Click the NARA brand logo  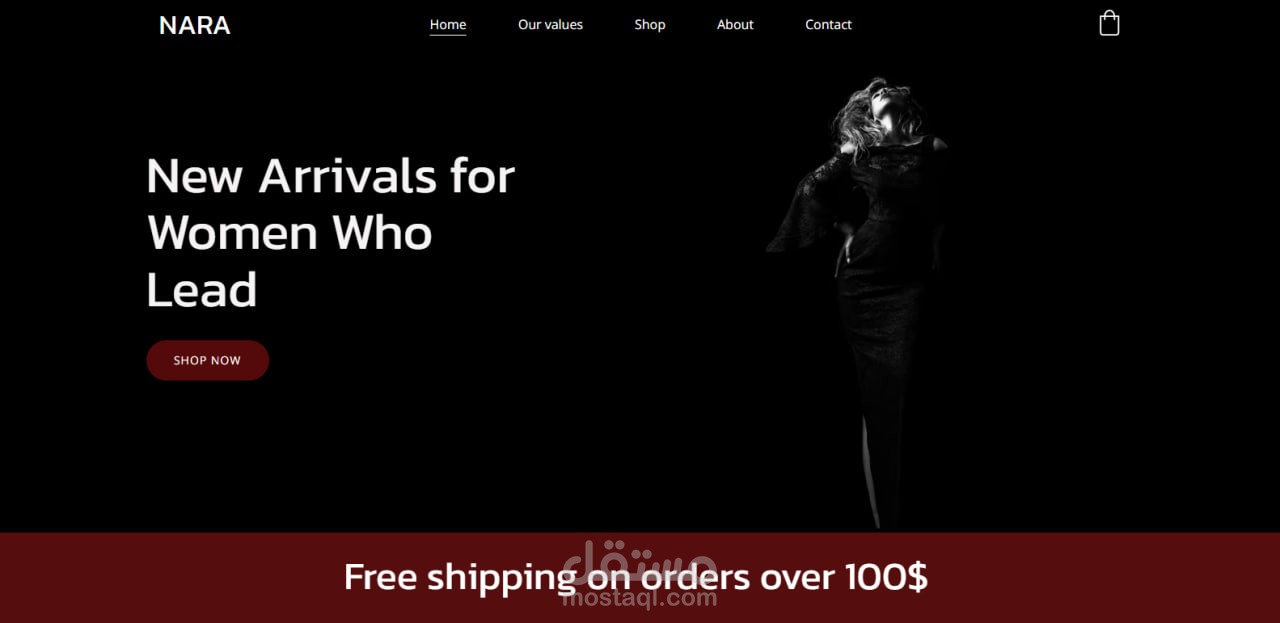coord(195,25)
